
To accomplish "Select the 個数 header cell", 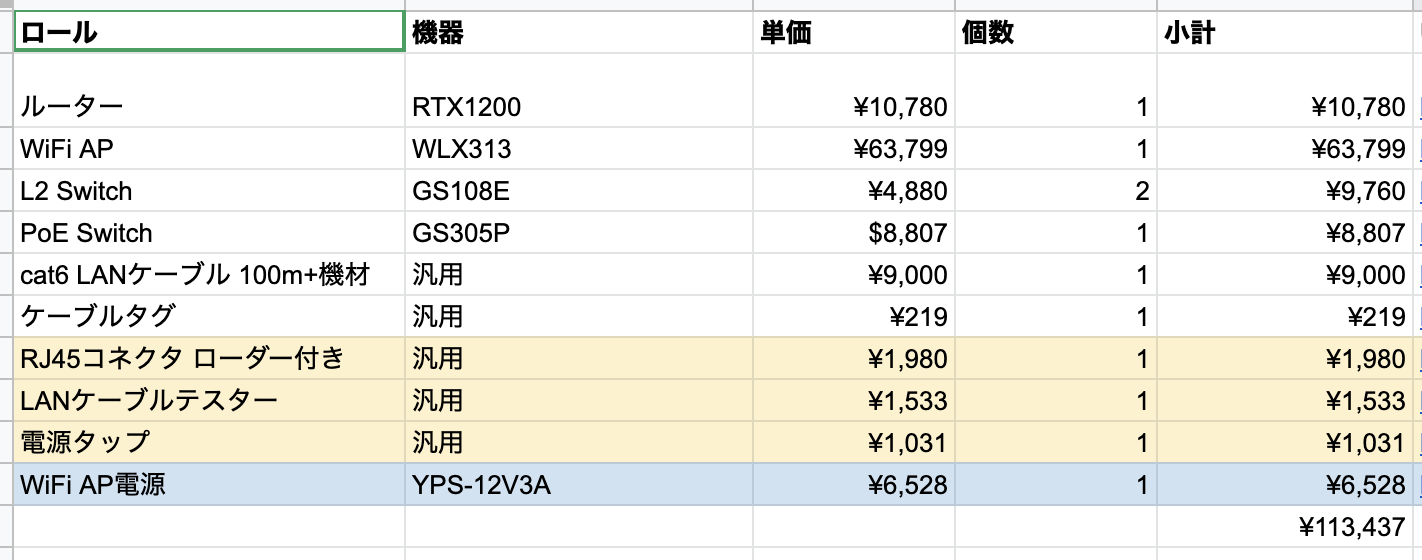I will (x=1056, y=33).
